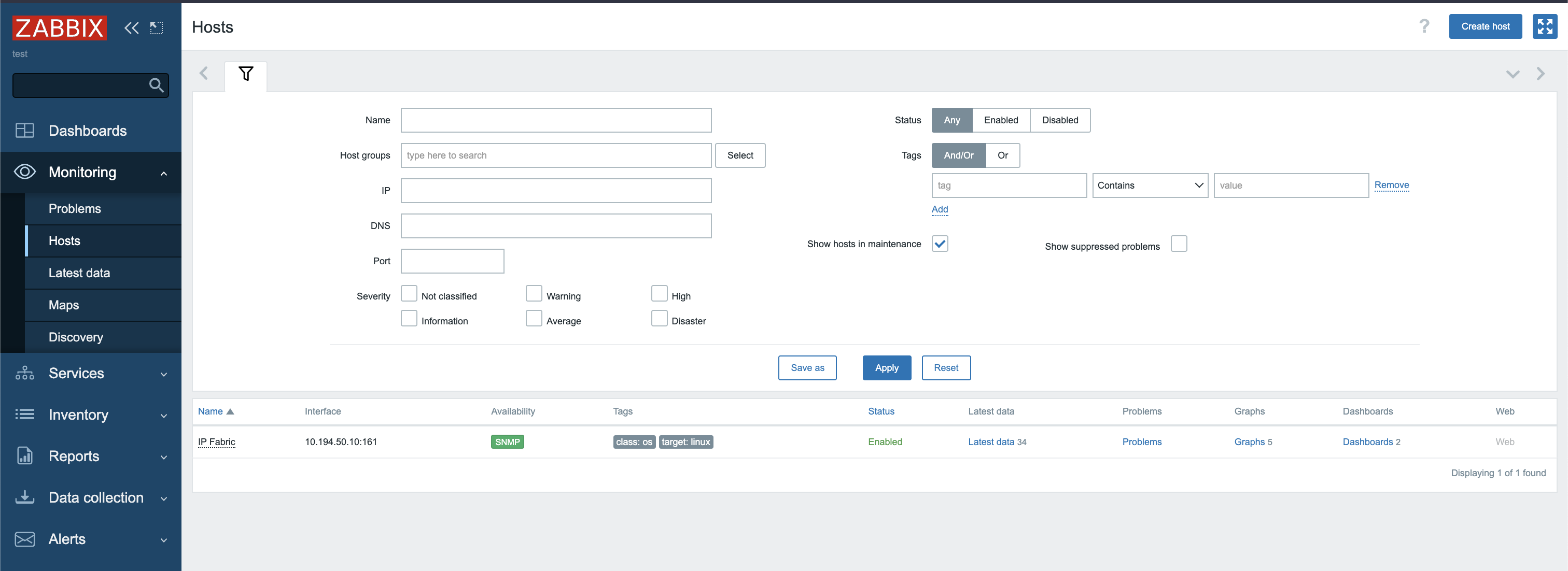Open the filter funnel tab
Image resolution: width=1568 pixels, height=571 pixels.
click(245, 74)
